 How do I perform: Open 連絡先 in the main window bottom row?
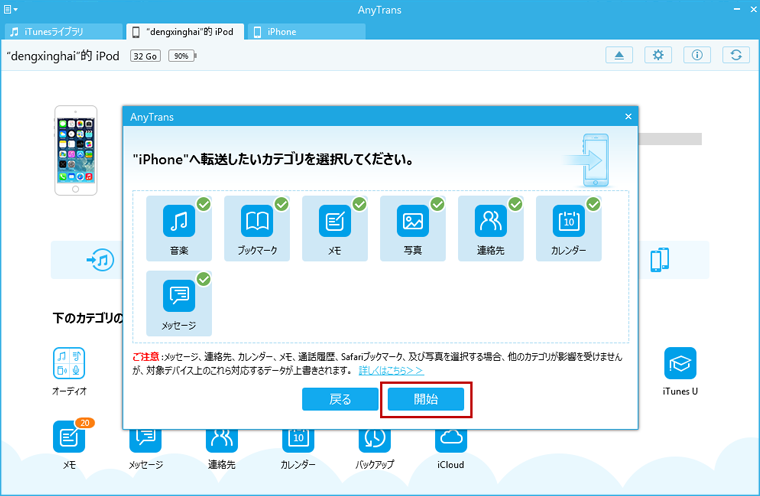(222, 449)
